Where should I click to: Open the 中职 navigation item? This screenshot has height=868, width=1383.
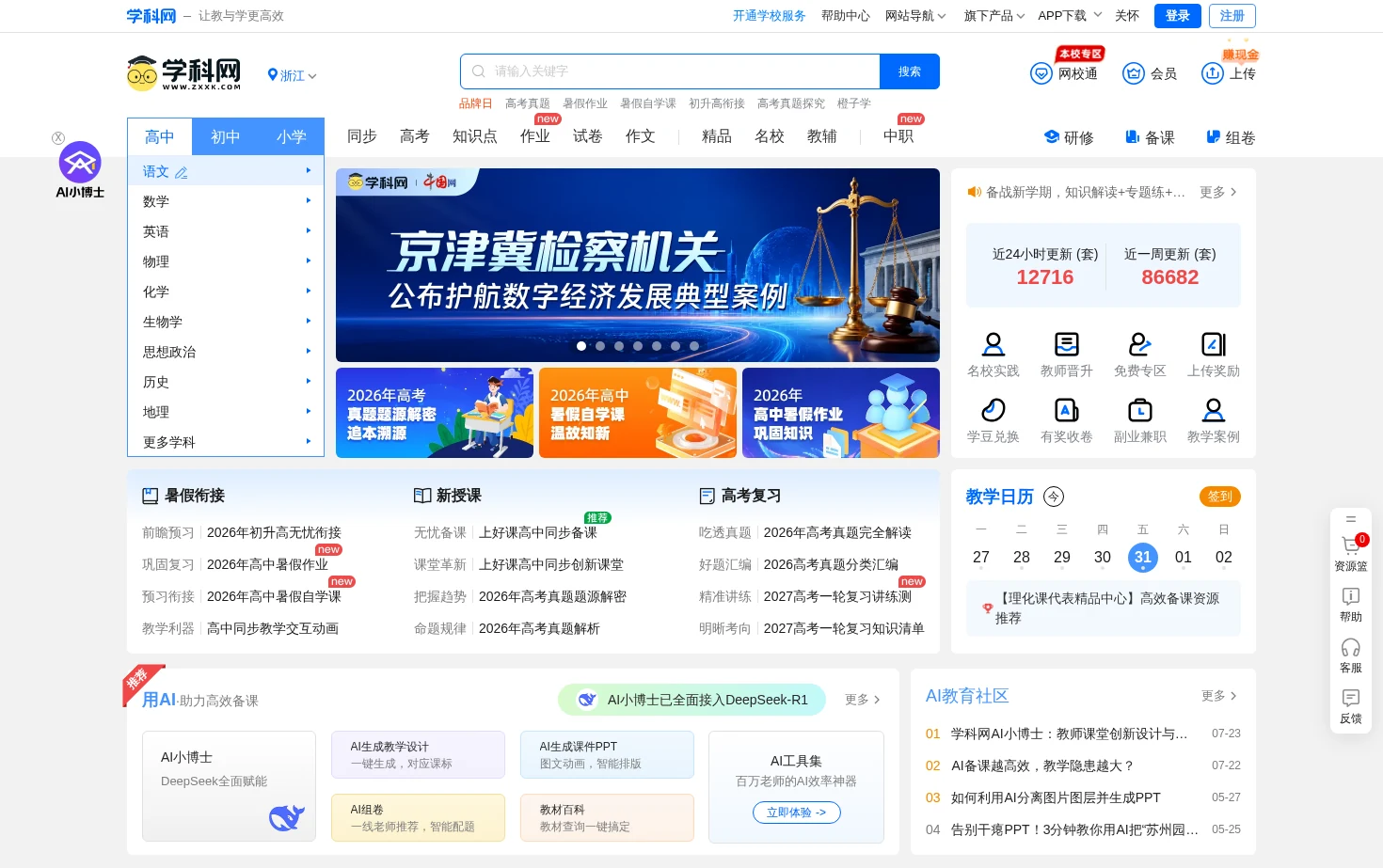(x=898, y=136)
